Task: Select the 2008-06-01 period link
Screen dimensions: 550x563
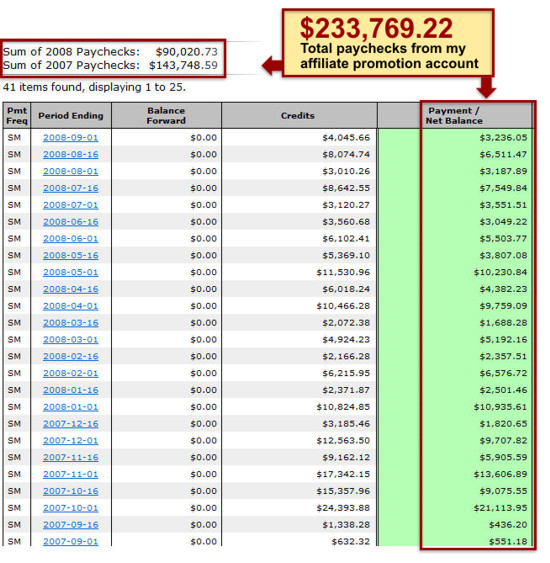Action: [70, 238]
